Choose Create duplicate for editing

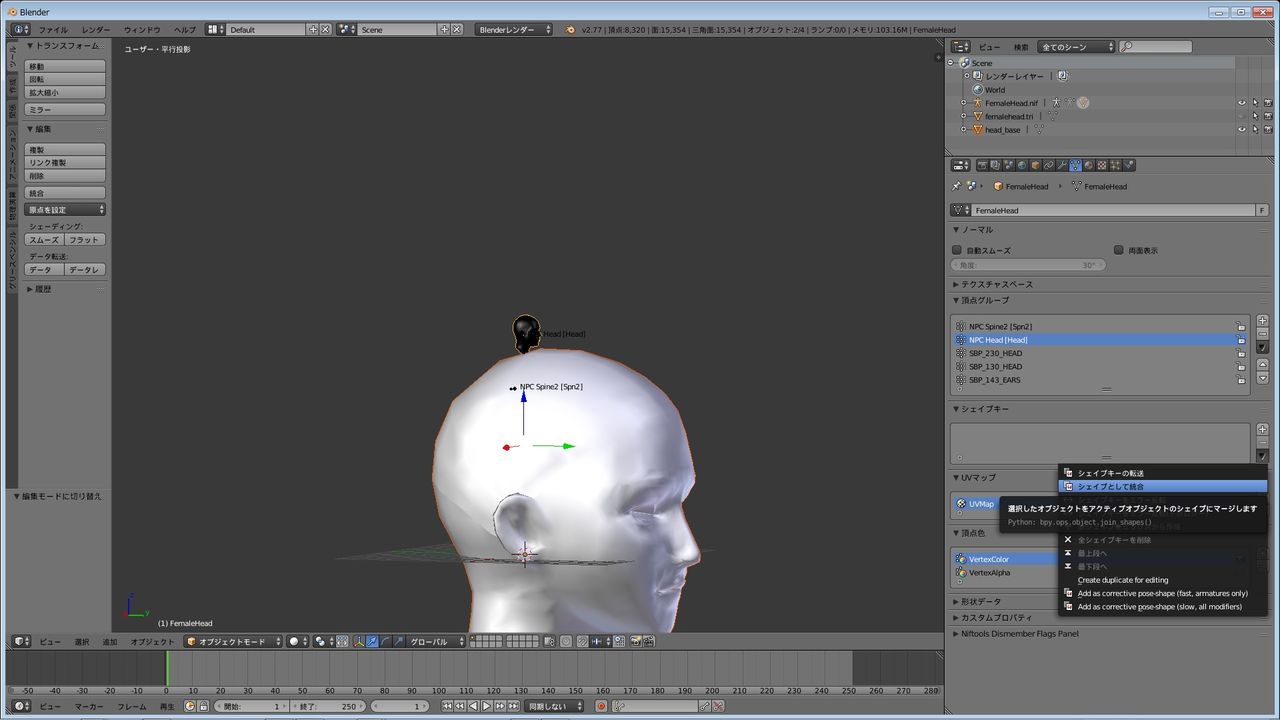point(1162,580)
